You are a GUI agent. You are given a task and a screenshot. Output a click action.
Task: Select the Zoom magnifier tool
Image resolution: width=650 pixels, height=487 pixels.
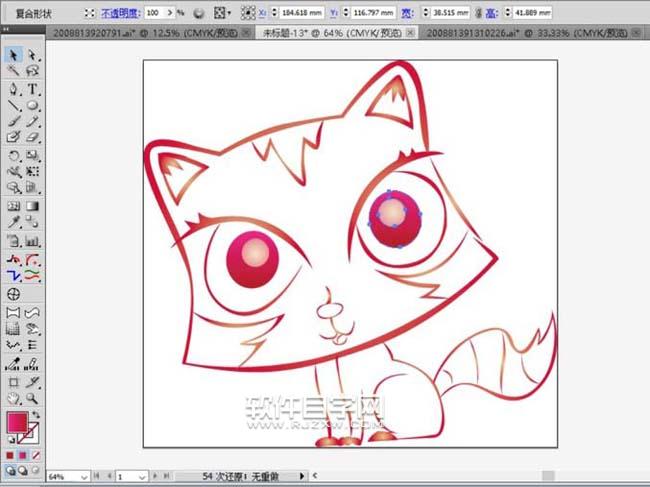click(x=32, y=398)
